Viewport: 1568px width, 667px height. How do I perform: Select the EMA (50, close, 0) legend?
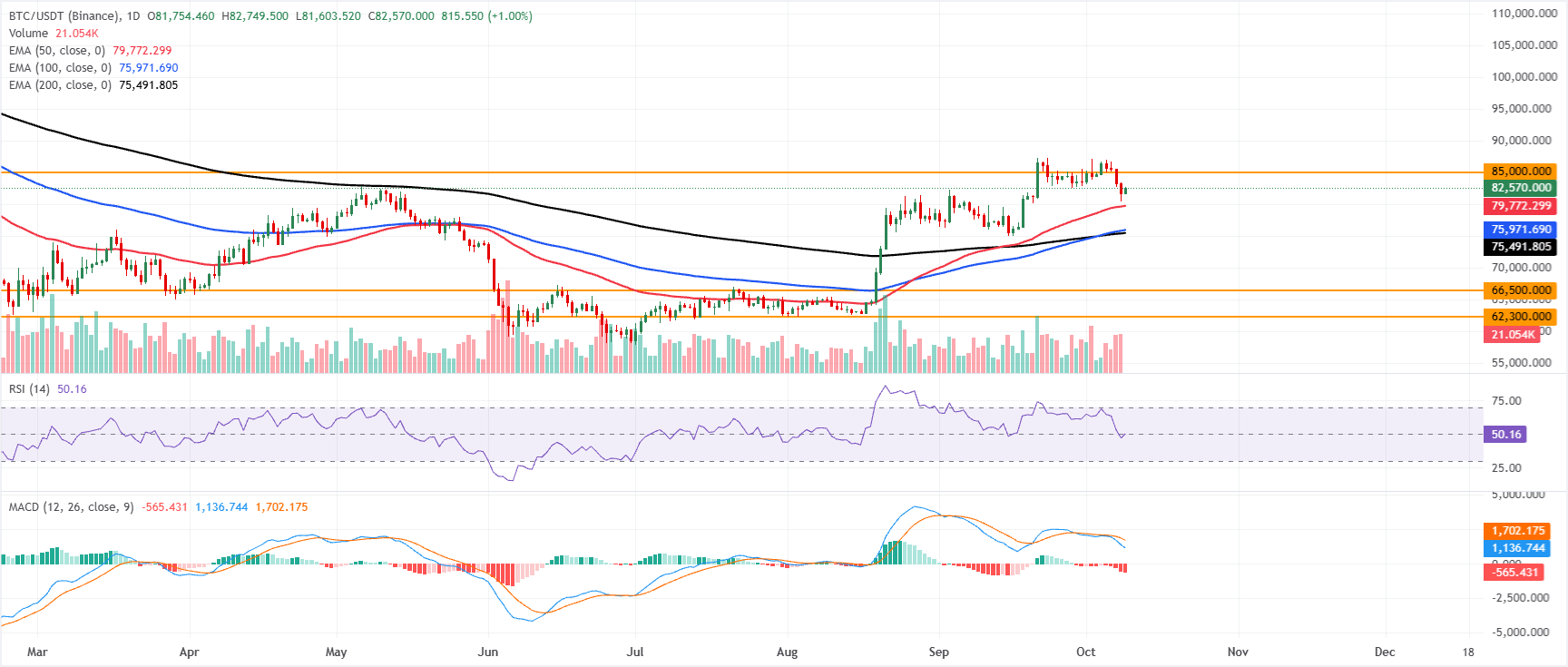[x=90, y=51]
